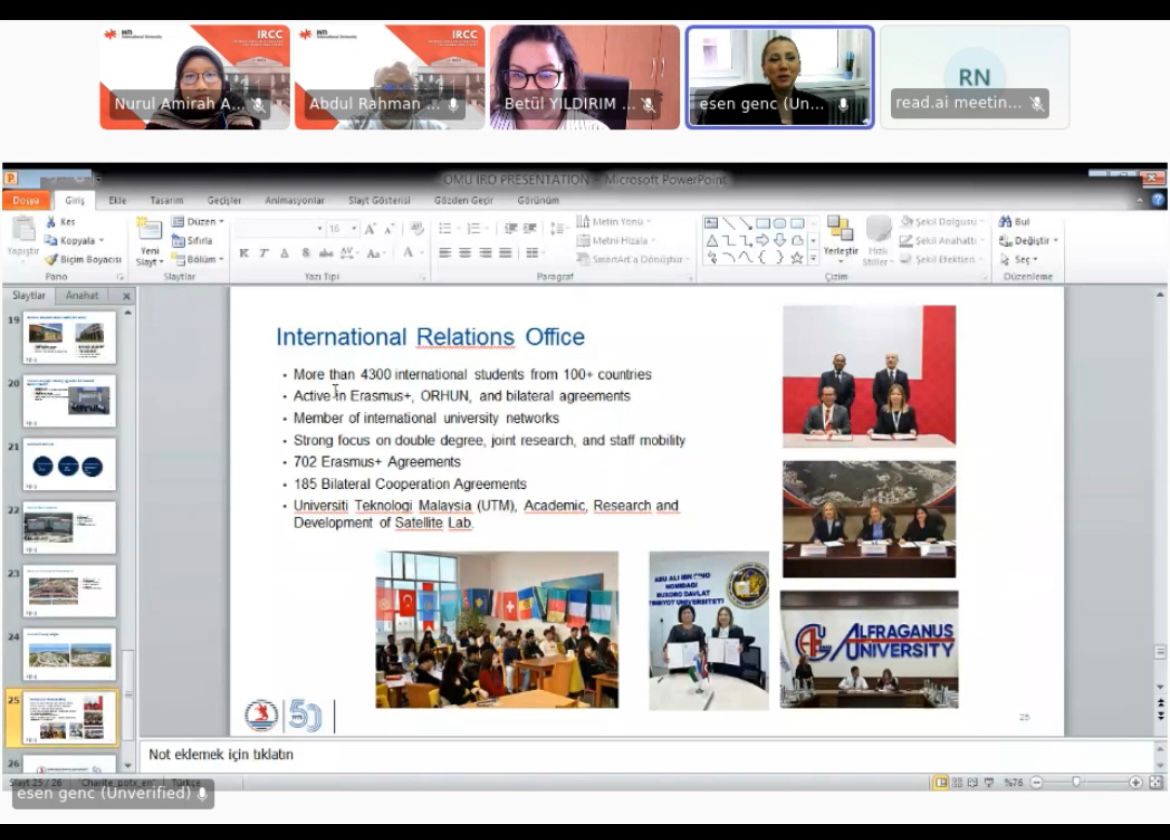Open the Düzen layout dropdown
This screenshot has width=1170, height=840.
[x=198, y=222]
